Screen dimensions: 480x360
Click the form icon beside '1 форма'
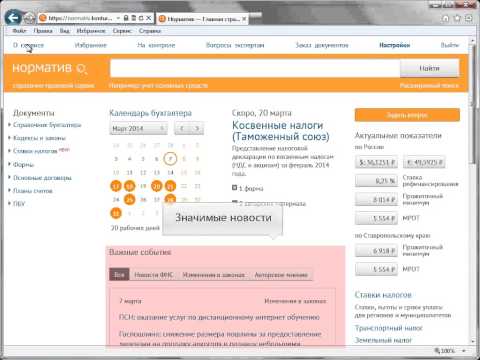pyautogui.click(x=234, y=188)
